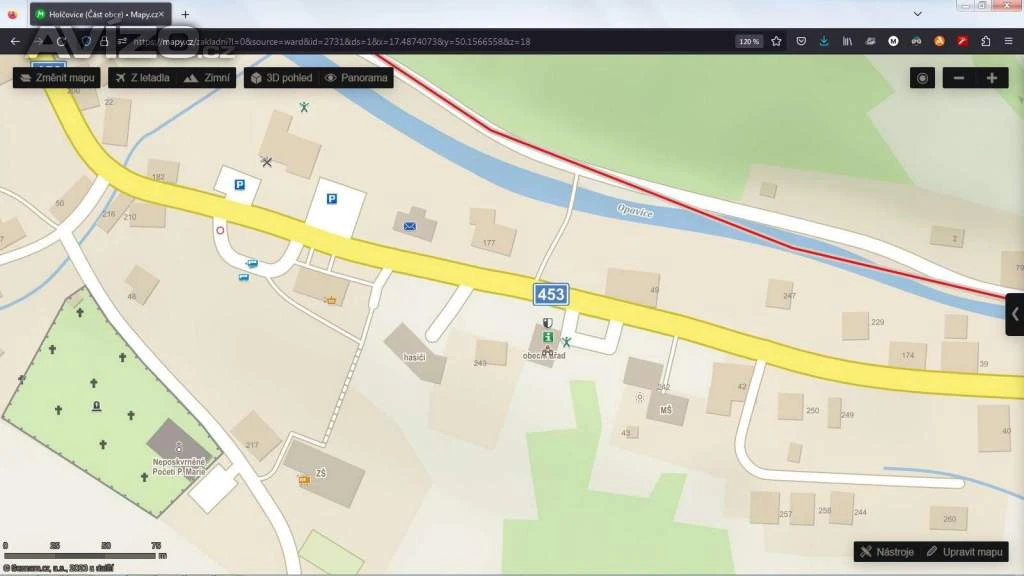List all tabs with the chevron dropdown
Viewport: 1024px width, 576px height.
[x=918, y=14]
